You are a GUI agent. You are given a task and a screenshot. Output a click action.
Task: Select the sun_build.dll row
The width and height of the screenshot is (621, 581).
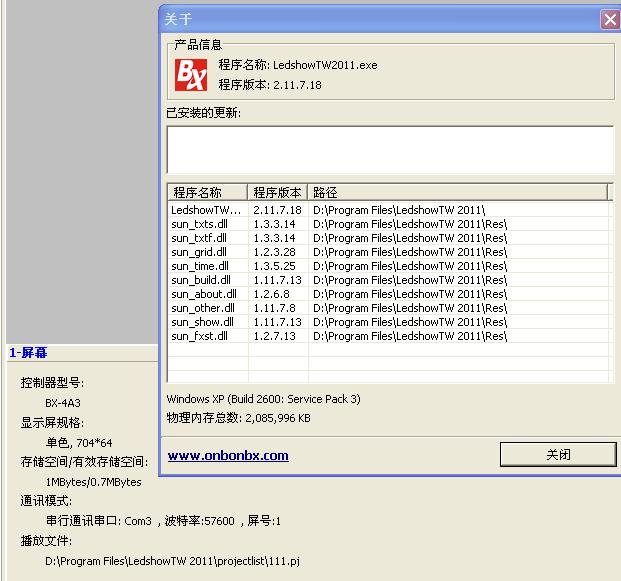coord(388,280)
